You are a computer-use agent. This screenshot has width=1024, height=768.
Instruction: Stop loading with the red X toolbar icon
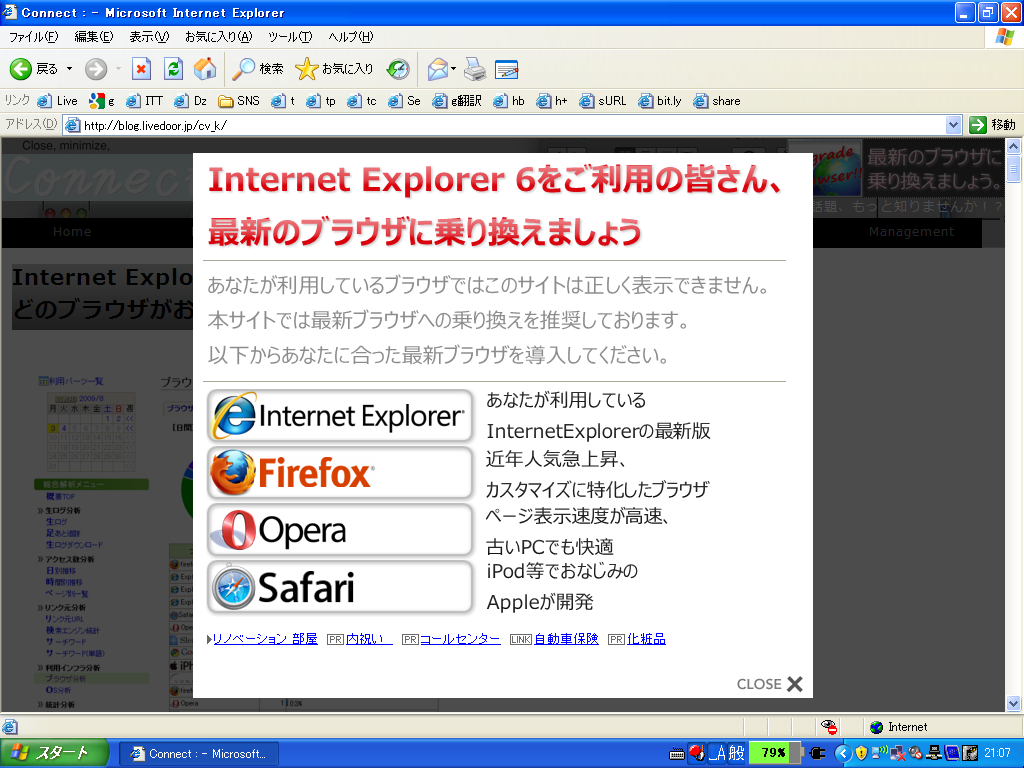pyautogui.click(x=141, y=69)
